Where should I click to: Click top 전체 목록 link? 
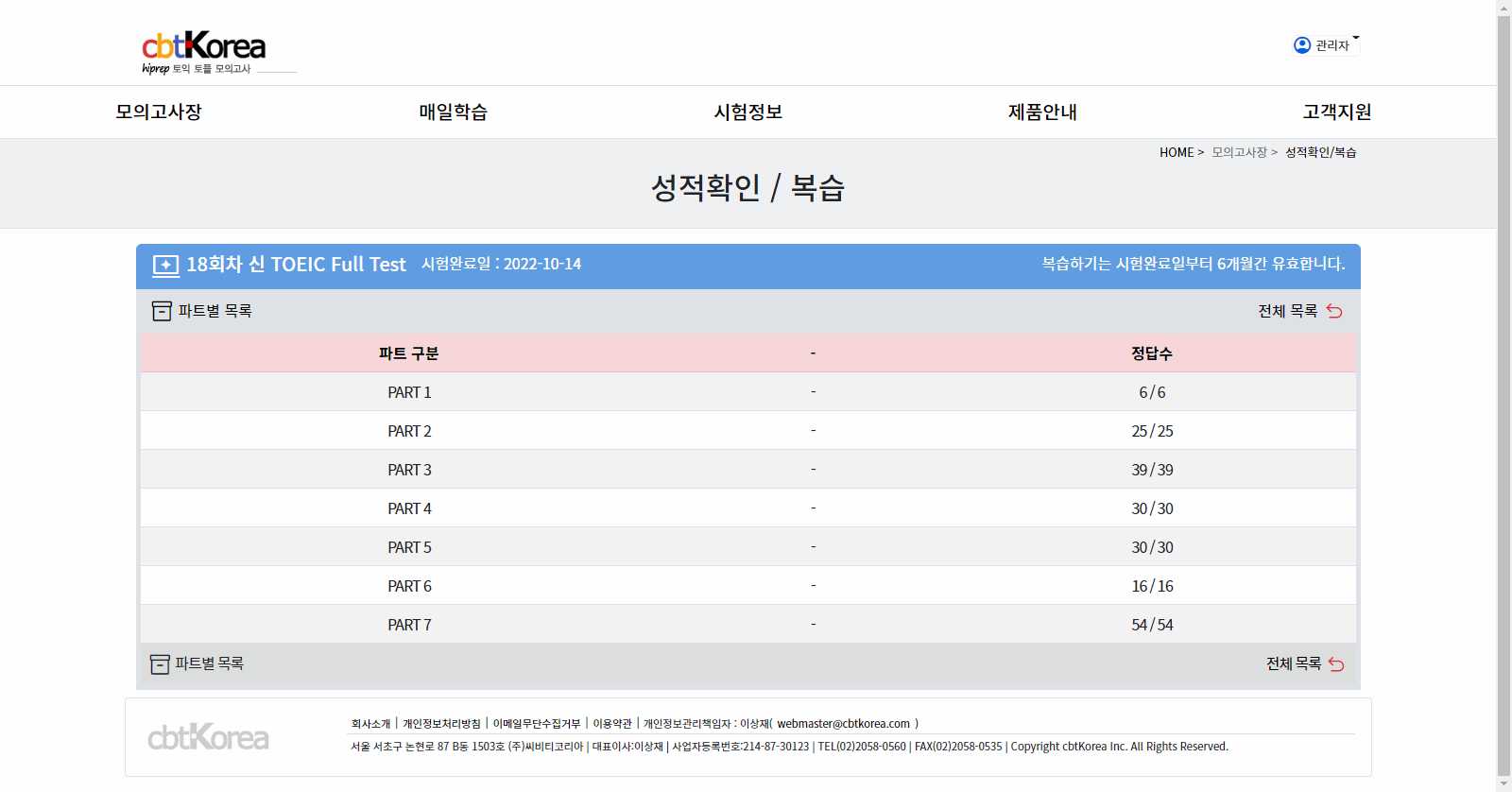click(x=1288, y=311)
